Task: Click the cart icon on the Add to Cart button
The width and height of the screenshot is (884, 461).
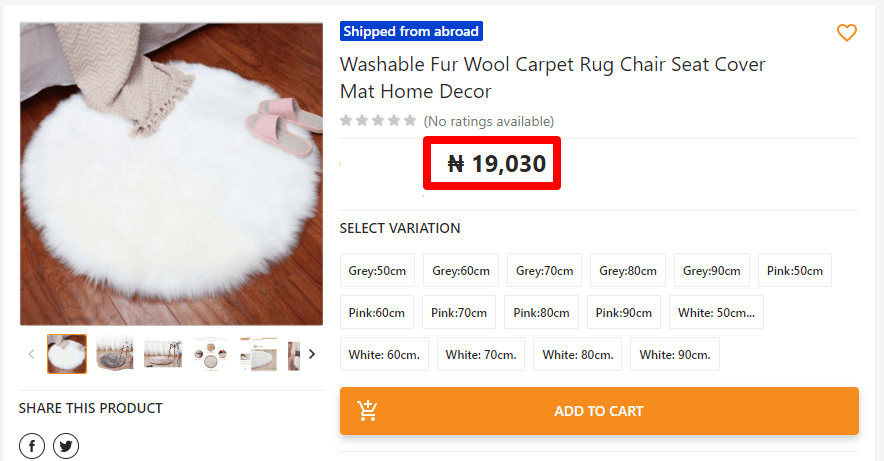Action: coord(367,411)
